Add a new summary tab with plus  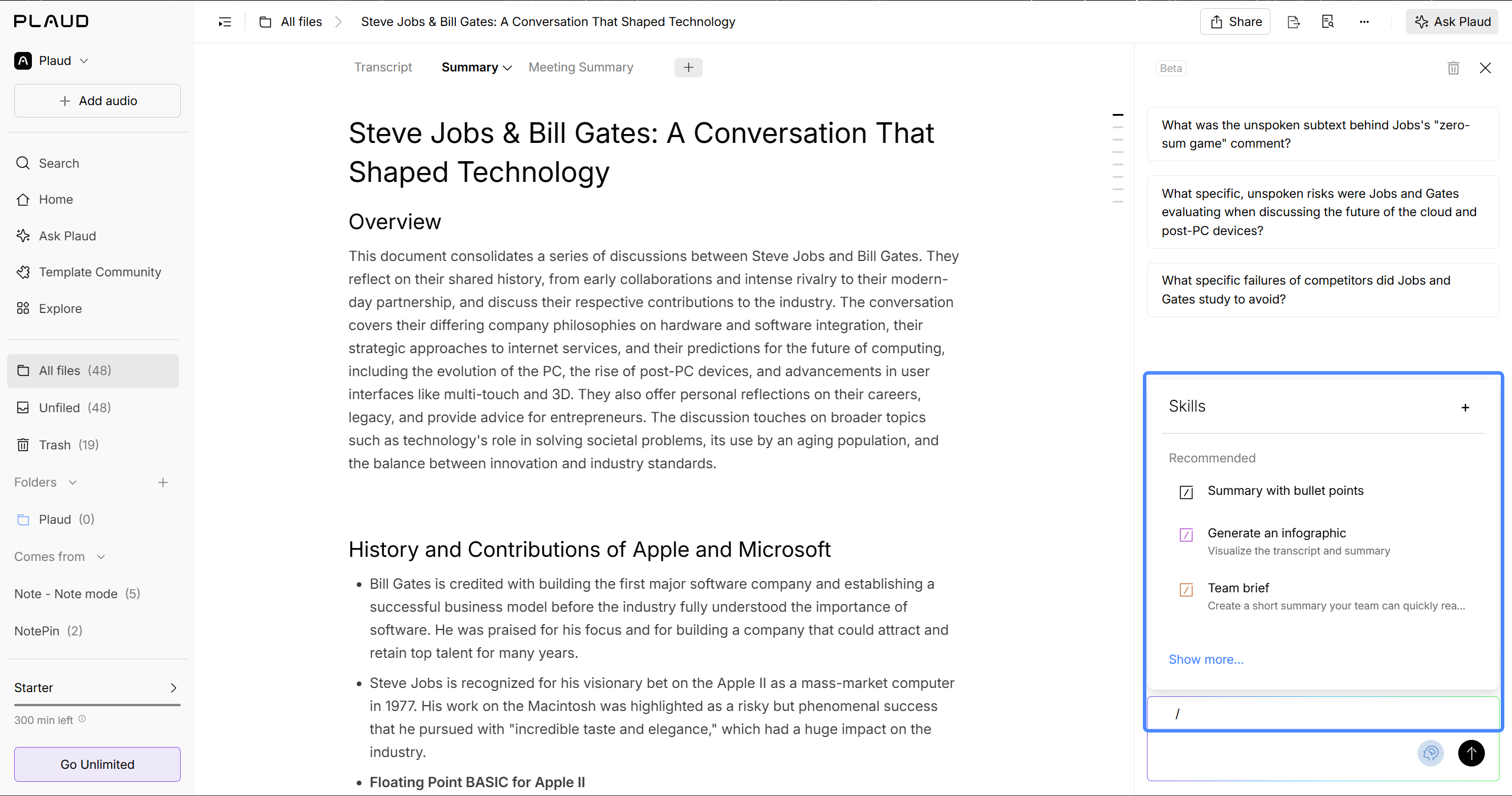click(689, 67)
